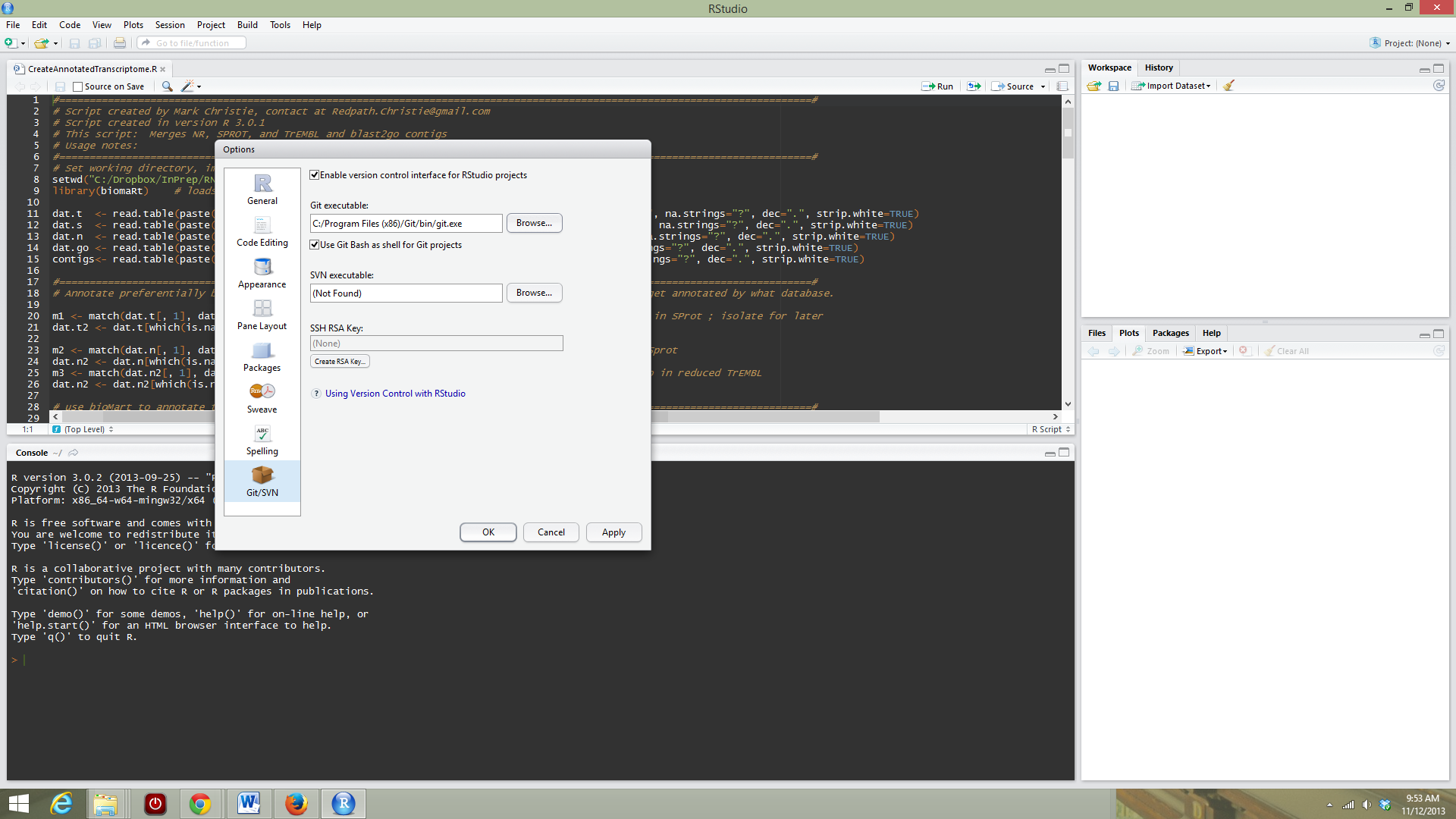Open Microsoft Word from the taskbar
This screenshot has height=819, width=1456.
pos(248,804)
